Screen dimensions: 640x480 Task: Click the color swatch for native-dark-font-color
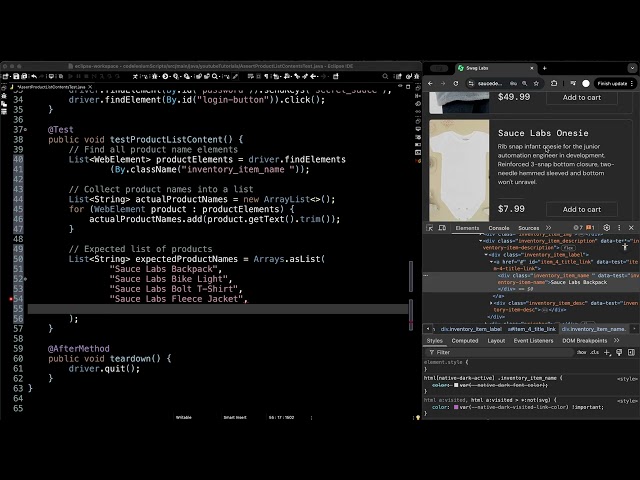coord(456,385)
